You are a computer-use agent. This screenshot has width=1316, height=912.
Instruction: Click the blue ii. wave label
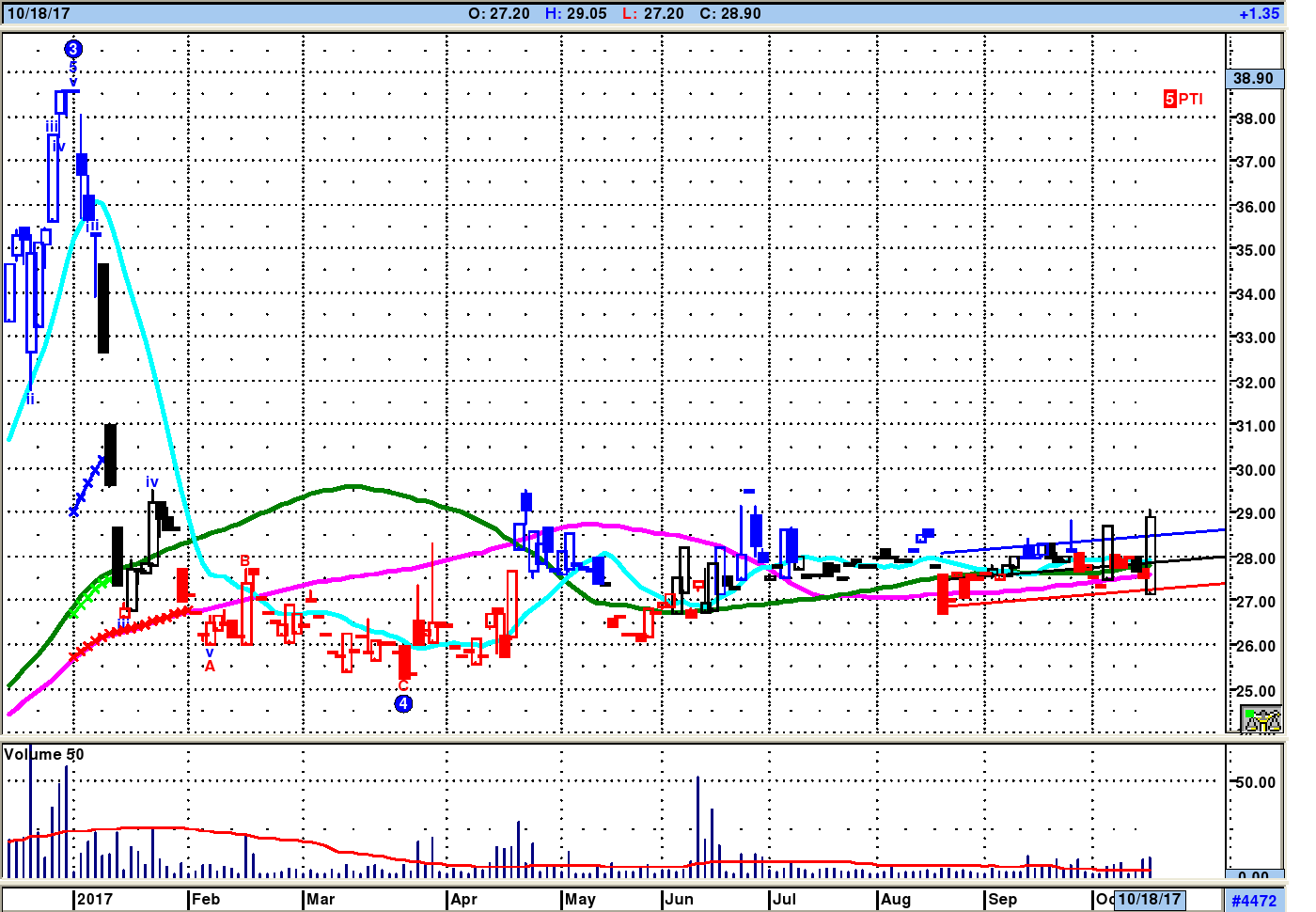point(31,399)
